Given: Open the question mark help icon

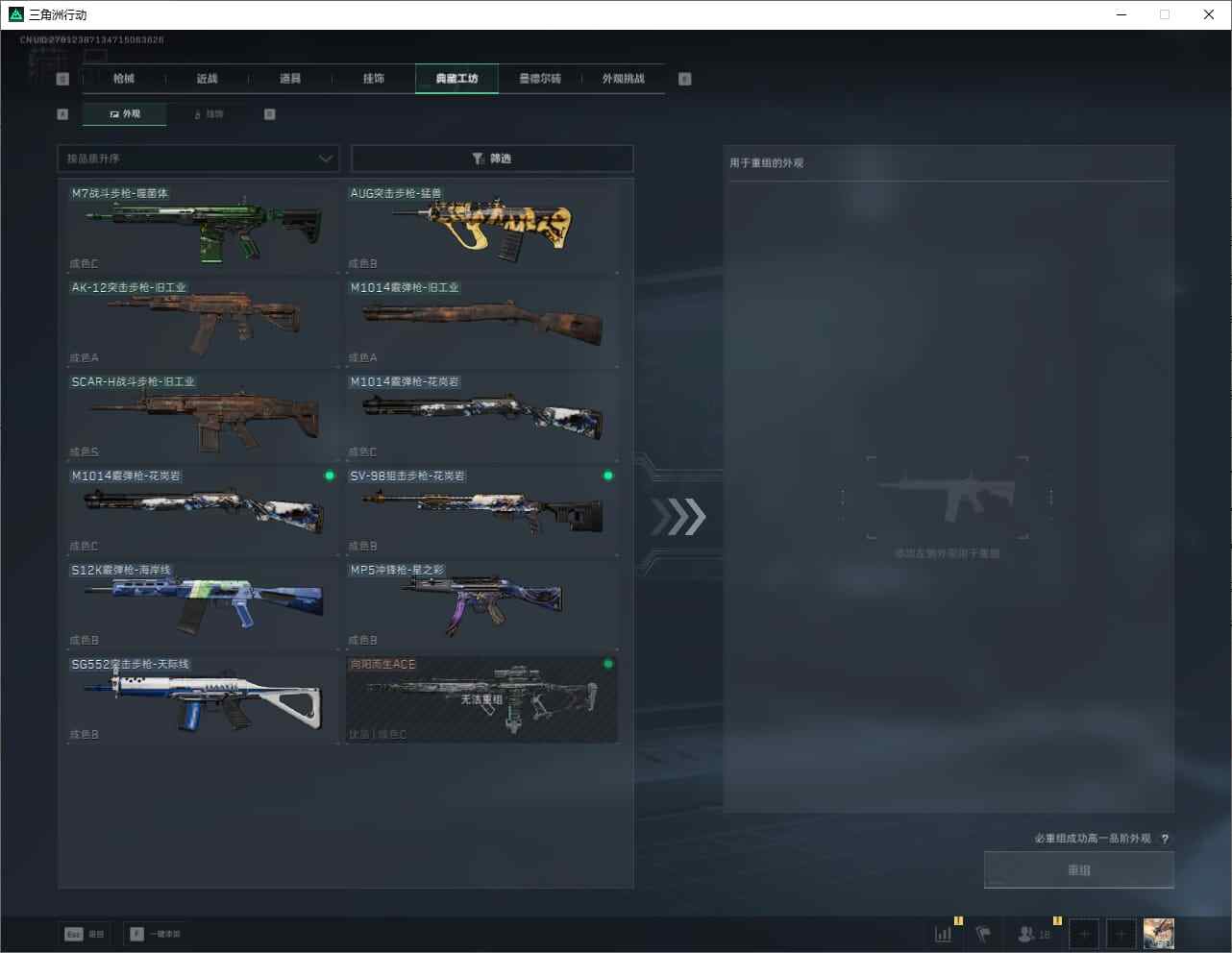Looking at the screenshot, I should [x=1166, y=839].
